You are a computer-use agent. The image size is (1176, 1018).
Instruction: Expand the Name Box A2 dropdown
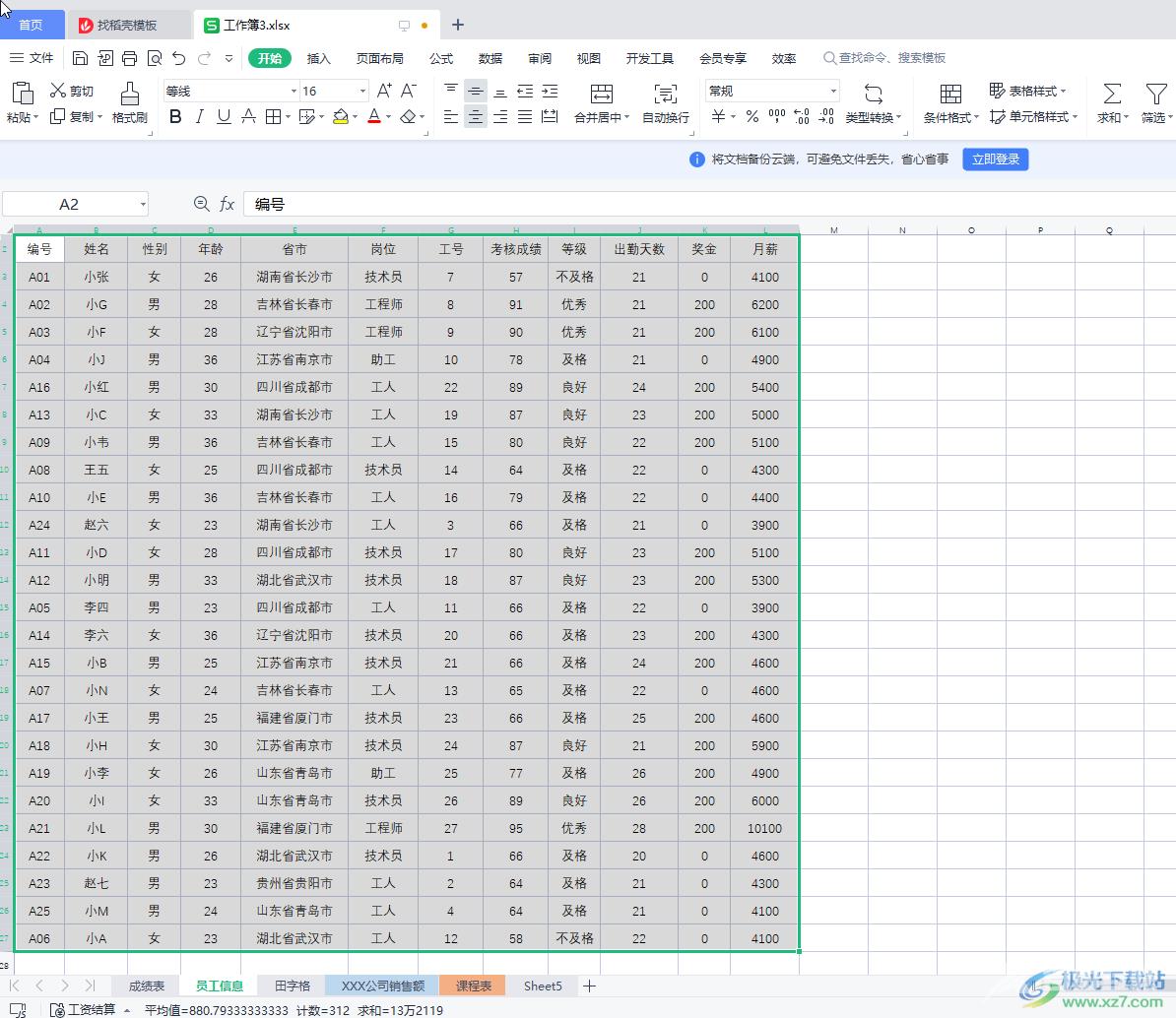pyautogui.click(x=143, y=204)
